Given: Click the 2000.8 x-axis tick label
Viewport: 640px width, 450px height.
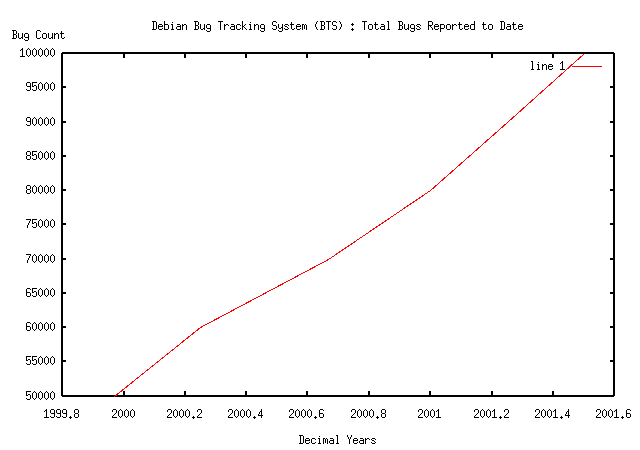Looking at the screenshot, I should [x=369, y=412].
